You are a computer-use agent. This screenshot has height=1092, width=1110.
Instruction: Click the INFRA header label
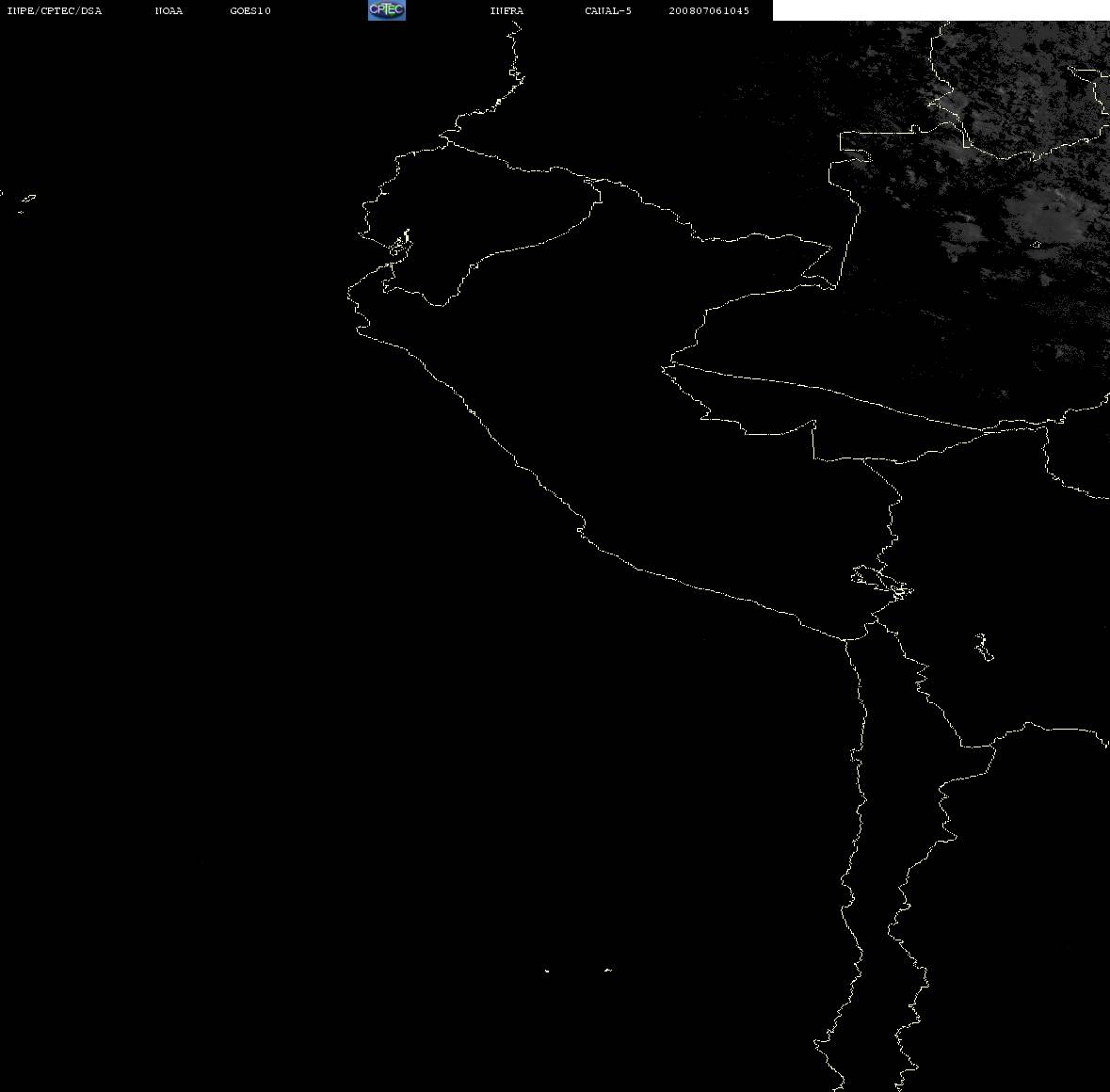[507, 10]
